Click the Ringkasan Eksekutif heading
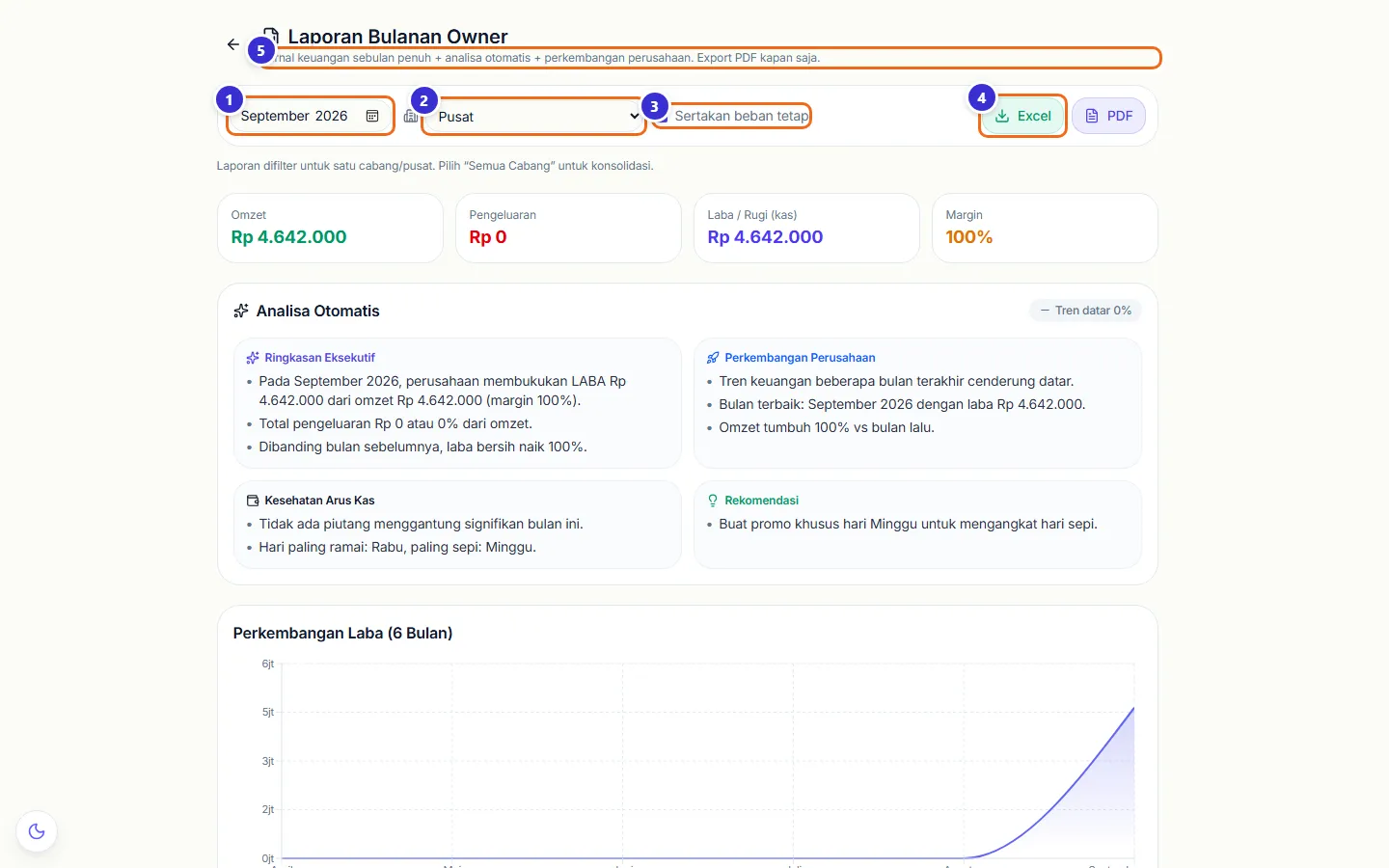Screen dimensions: 1389x868 pos(319,358)
